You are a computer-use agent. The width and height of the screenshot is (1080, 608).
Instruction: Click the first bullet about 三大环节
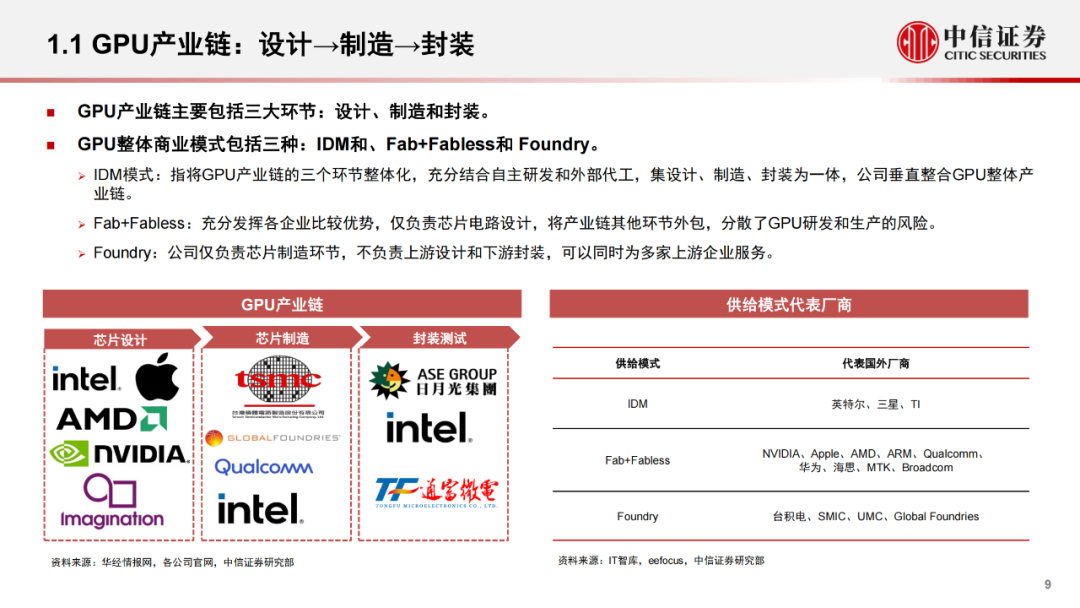click(x=284, y=112)
